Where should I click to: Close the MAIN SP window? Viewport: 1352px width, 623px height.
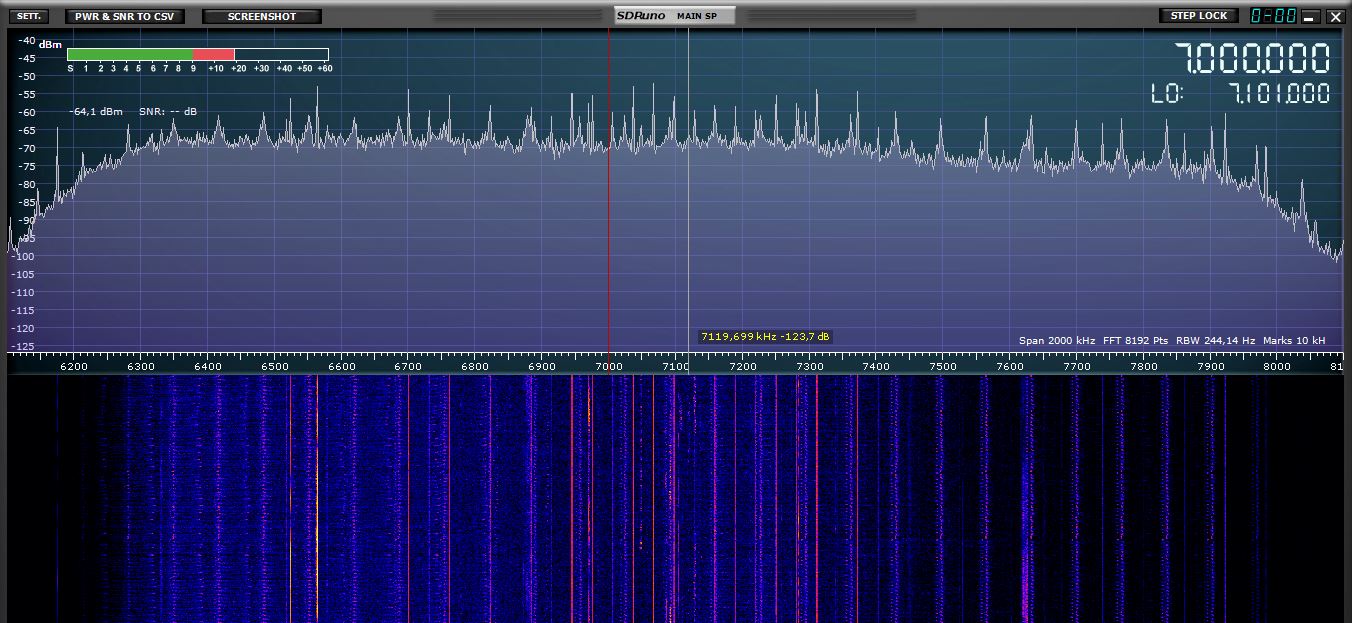point(1335,17)
